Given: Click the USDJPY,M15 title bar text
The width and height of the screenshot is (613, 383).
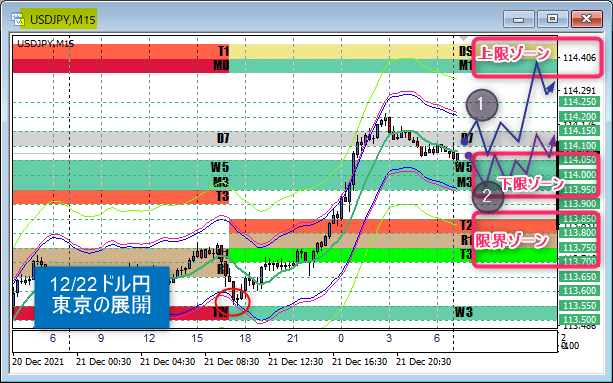Looking at the screenshot, I should 63,20.
